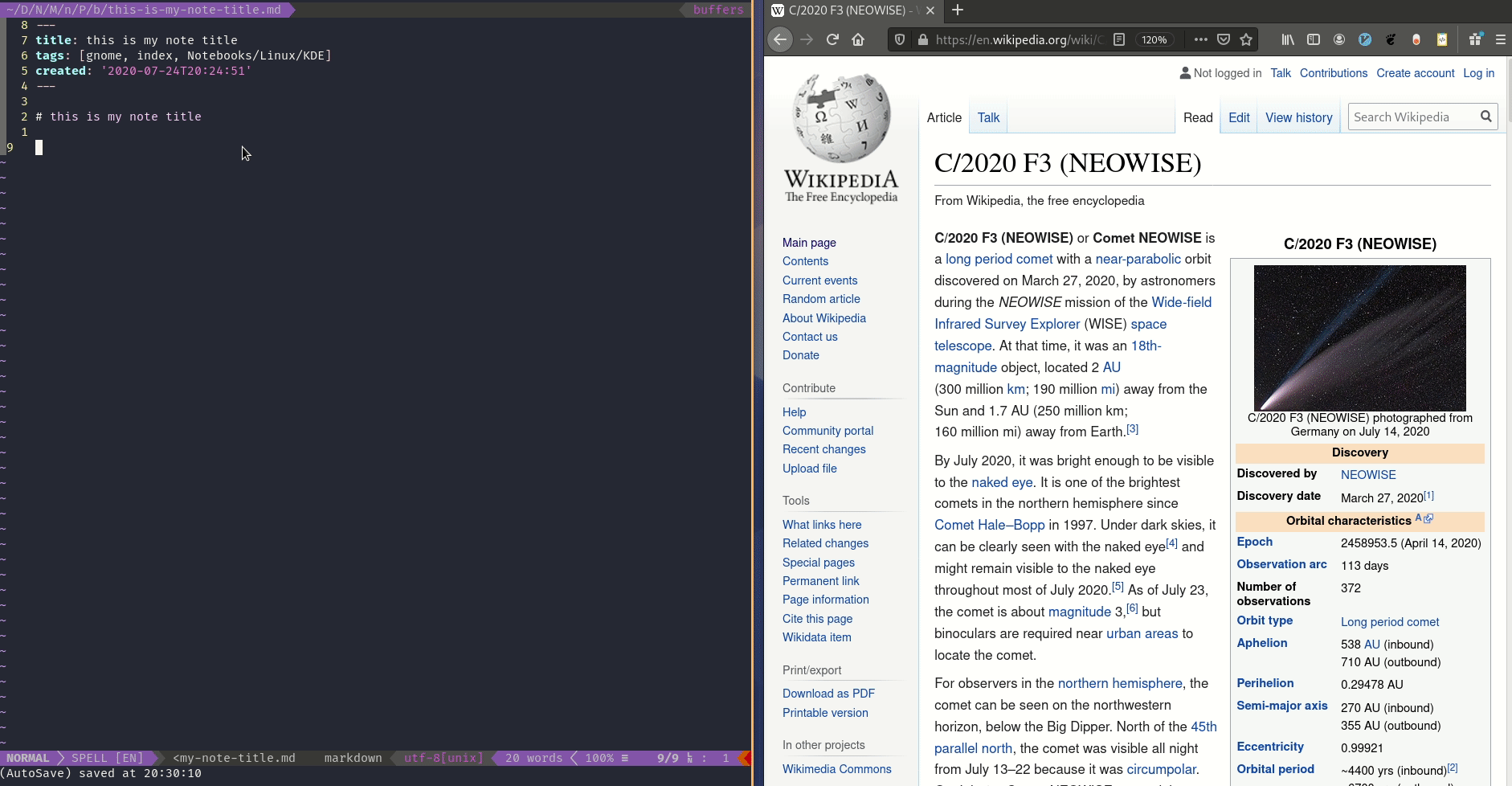Screen dimensions: 1512x786
Task: Open the Donate link
Action: coord(801,355)
